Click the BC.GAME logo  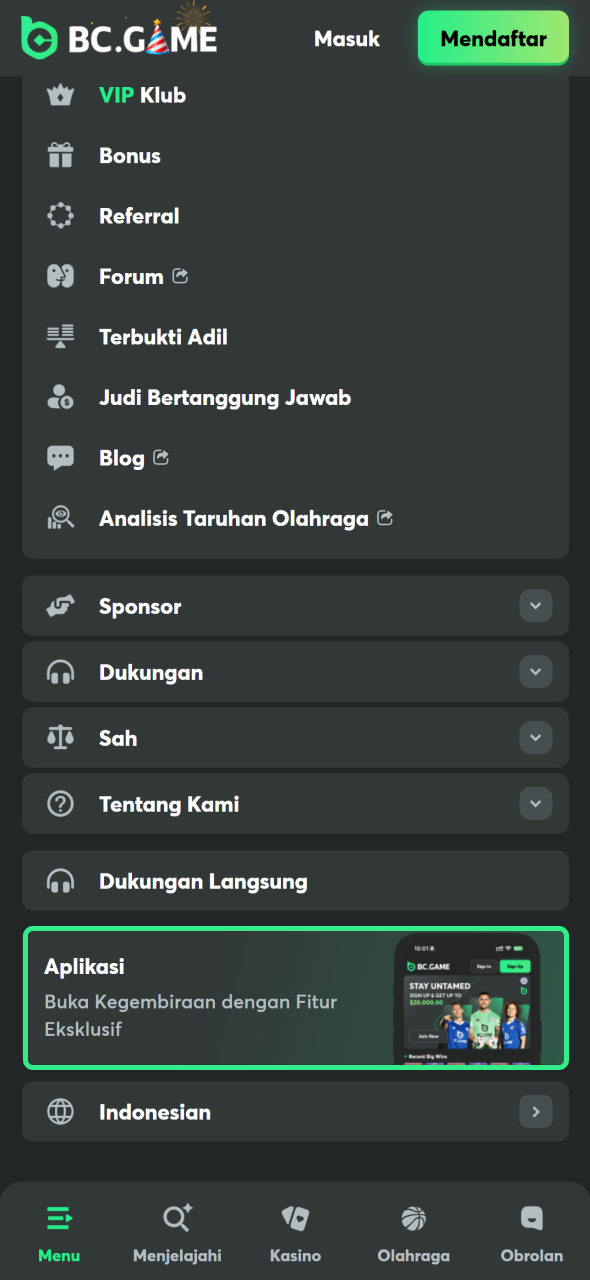tap(118, 38)
